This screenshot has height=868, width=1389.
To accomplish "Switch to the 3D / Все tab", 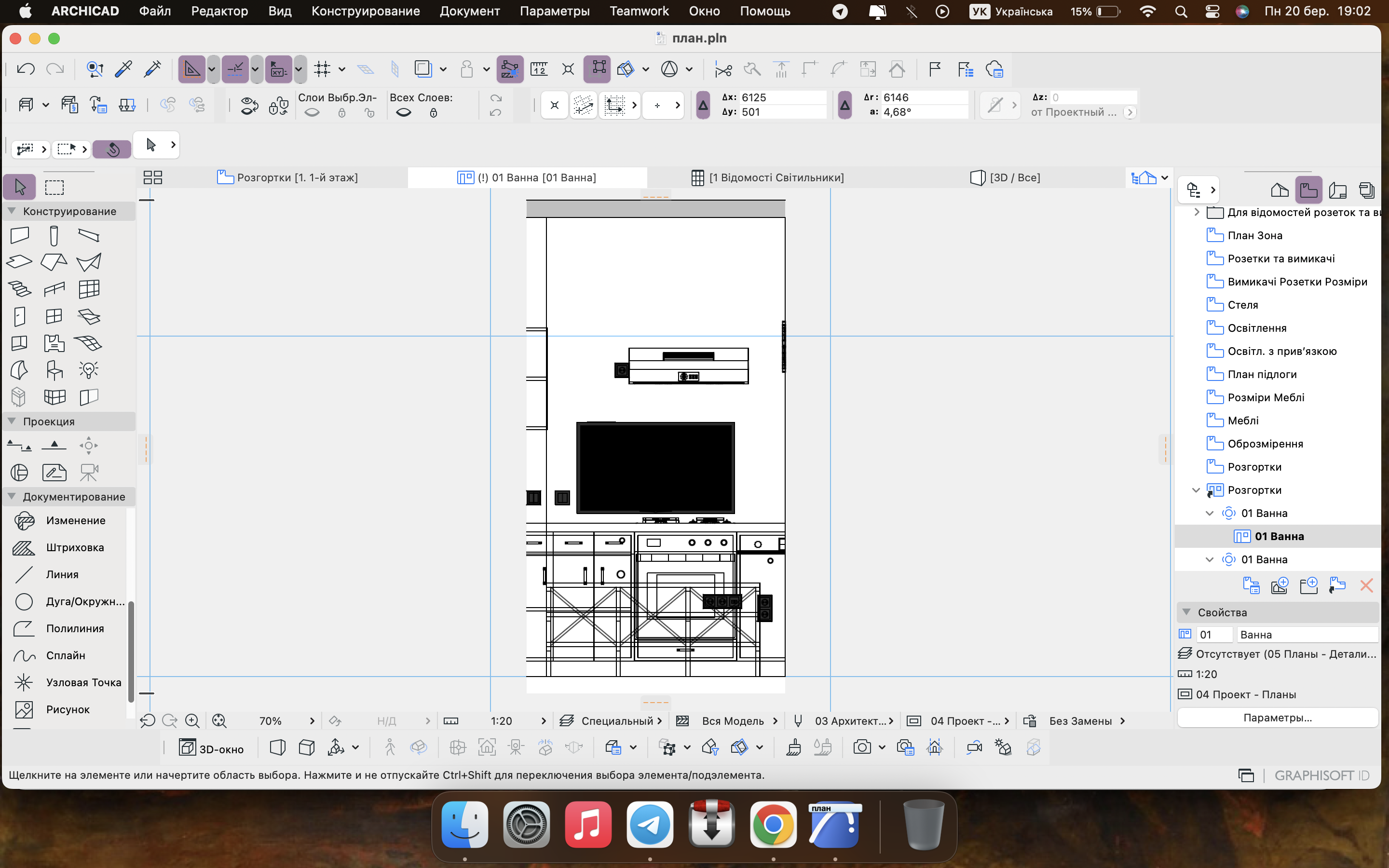I will coord(1006,177).
